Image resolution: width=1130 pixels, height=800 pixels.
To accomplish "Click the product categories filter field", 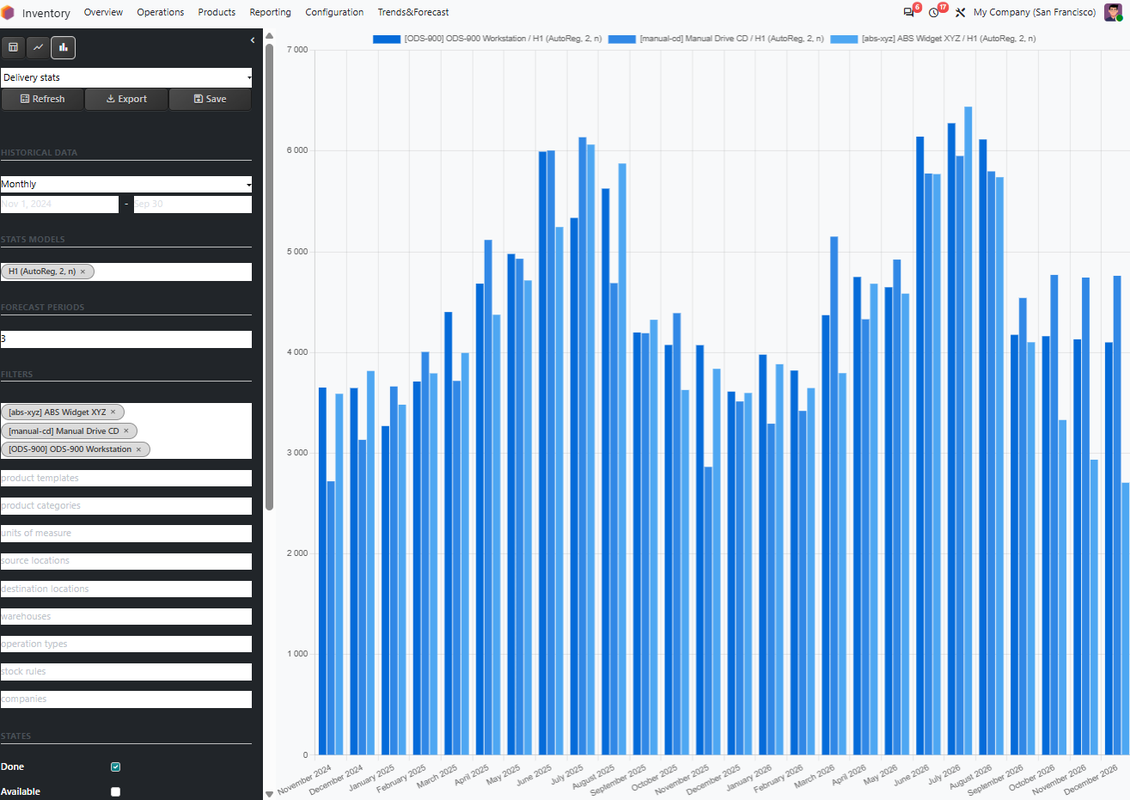I will click(126, 506).
